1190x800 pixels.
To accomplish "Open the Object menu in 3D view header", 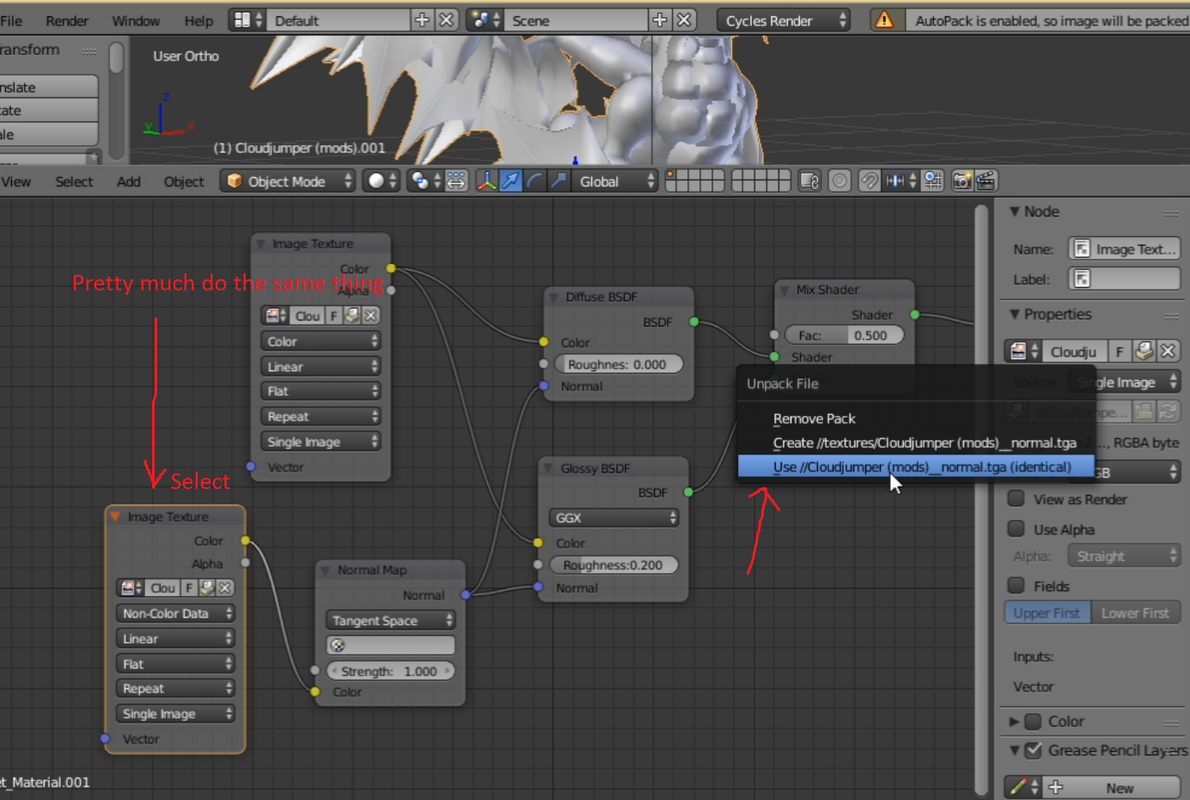I will 184,181.
